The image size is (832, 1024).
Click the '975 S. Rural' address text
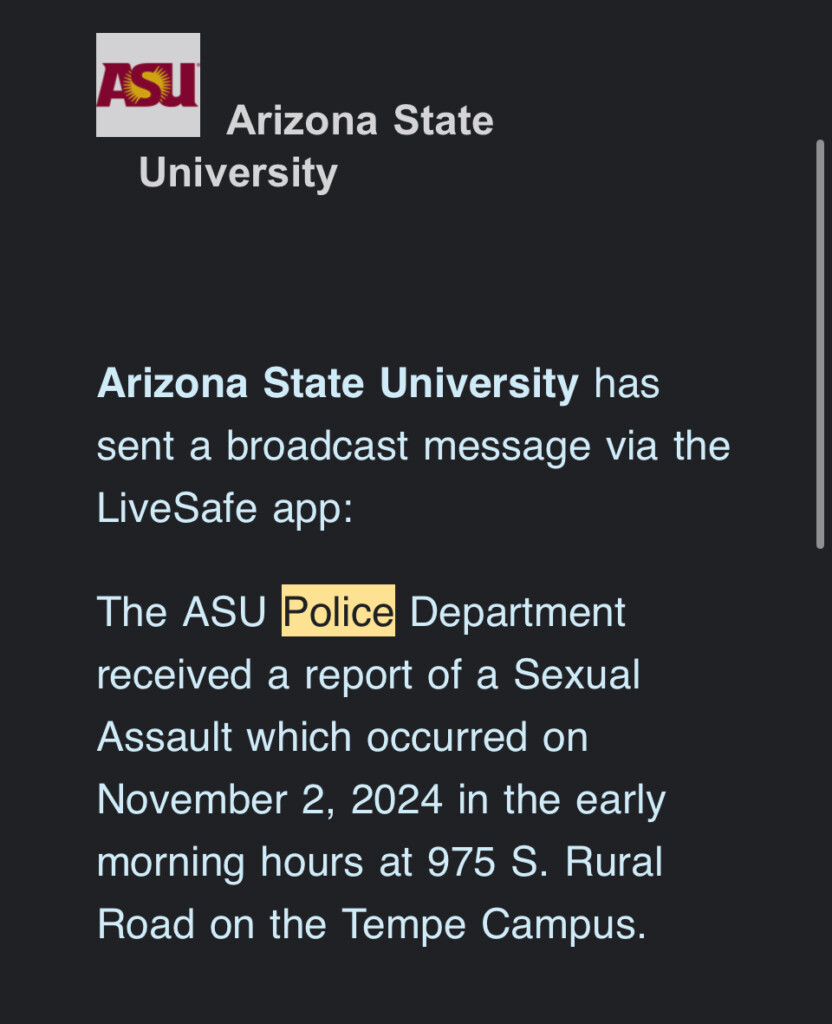pos(545,862)
